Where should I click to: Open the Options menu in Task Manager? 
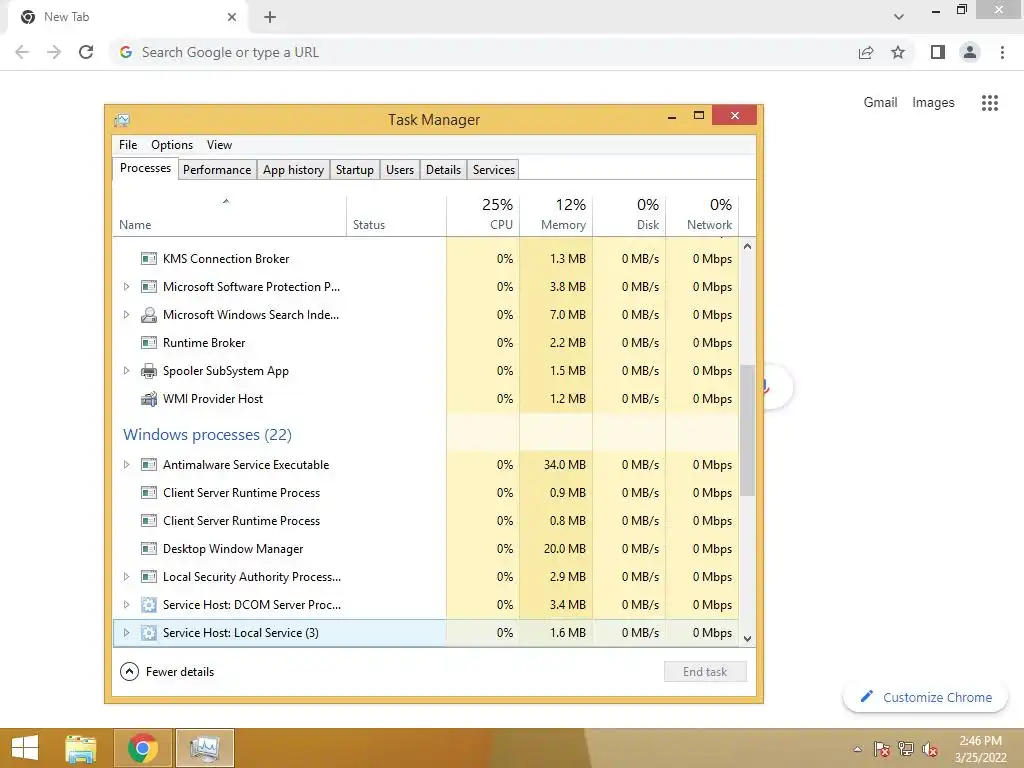172,145
